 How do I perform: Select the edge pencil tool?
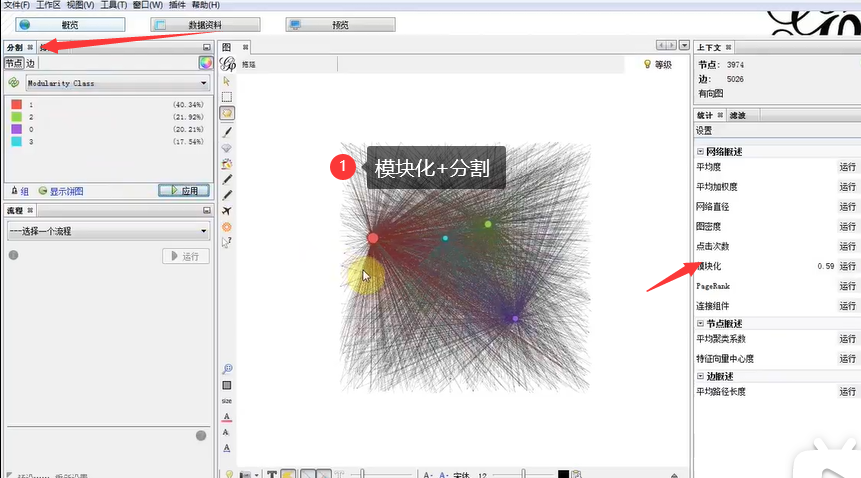pos(227,195)
